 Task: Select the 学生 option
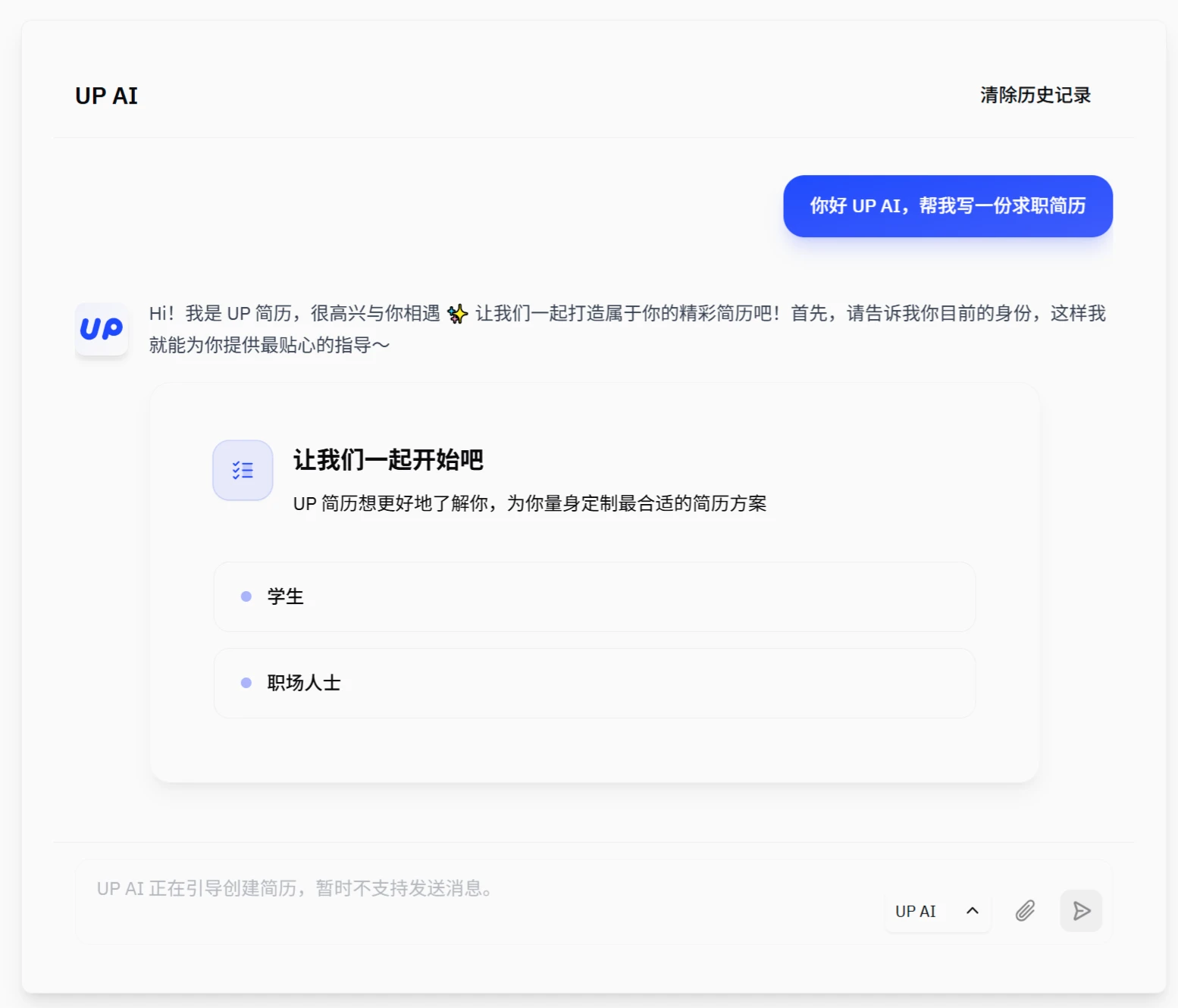point(594,596)
